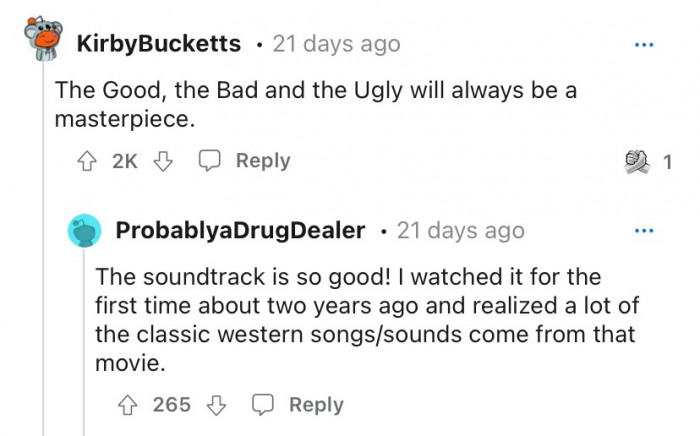Open more options for KirbyBucketts' comment

(645, 45)
